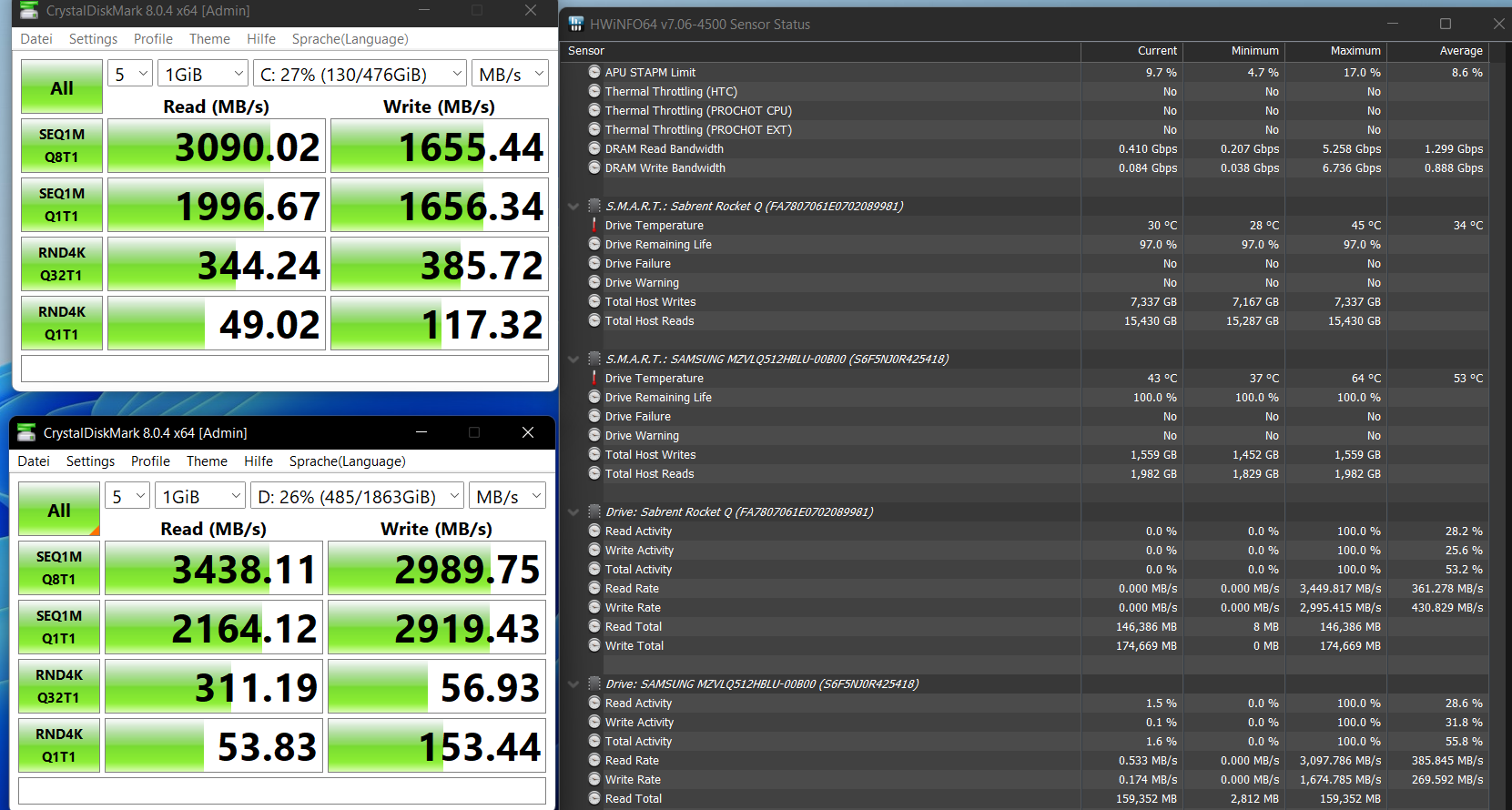Click the Maximum column header in HWiNFO
This screenshot has height=810, width=1512.
1335,51
